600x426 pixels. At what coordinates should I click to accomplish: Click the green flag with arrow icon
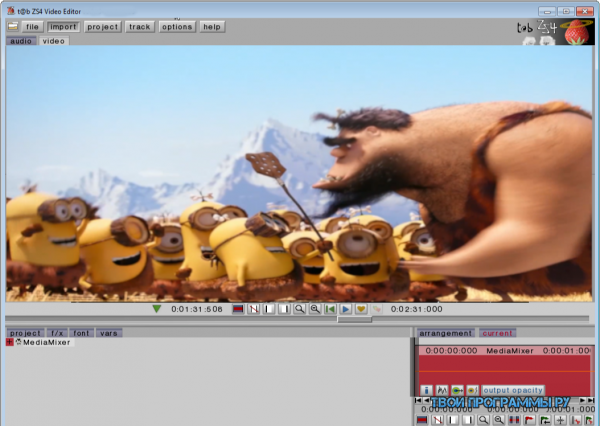tap(545, 420)
